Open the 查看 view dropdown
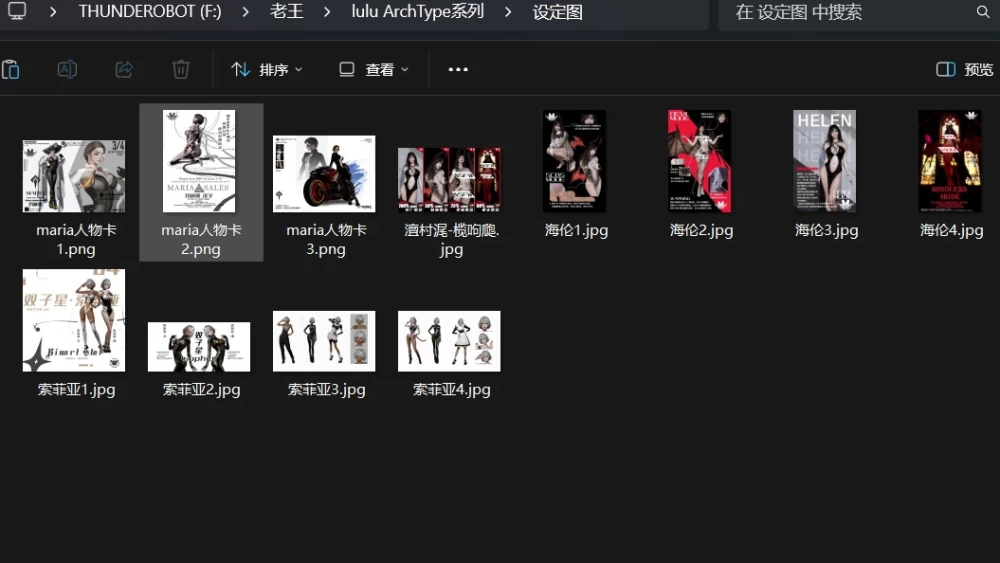 tap(374, 69)
